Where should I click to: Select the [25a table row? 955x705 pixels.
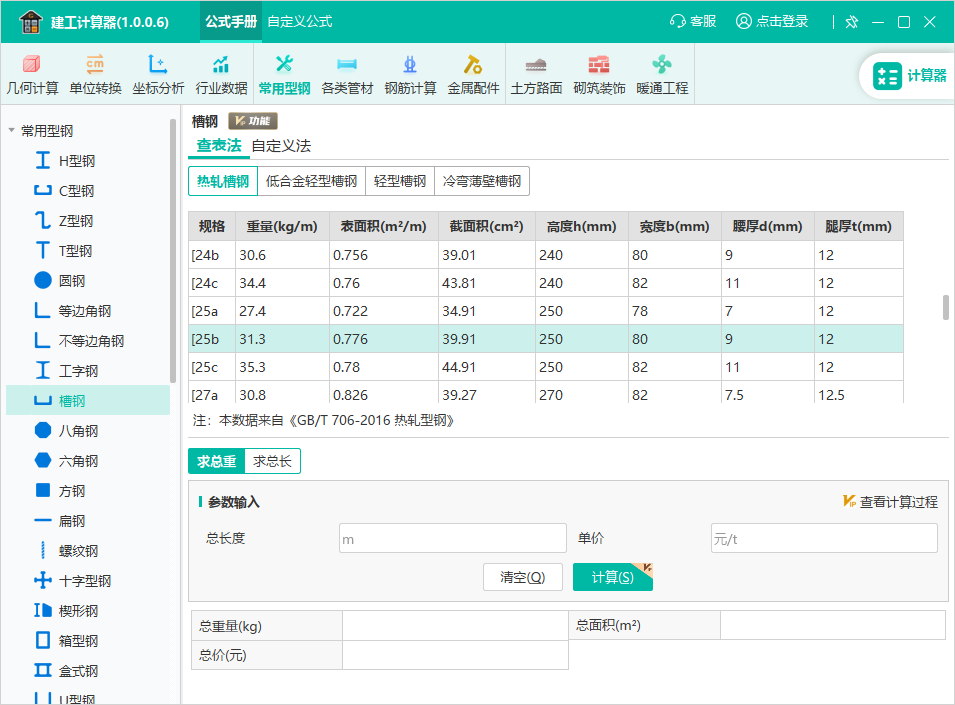coord(546,310)
